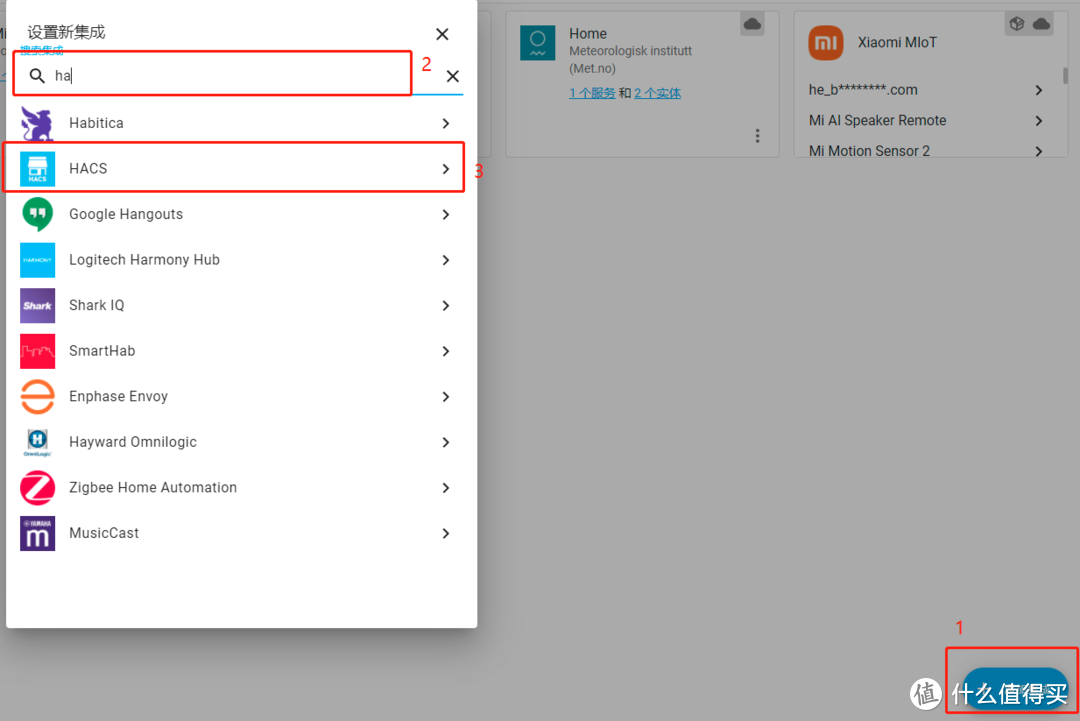Click the Met.no Home card icon
The width and height of the screenshot is (1080, 721).
tap(537, 43)
